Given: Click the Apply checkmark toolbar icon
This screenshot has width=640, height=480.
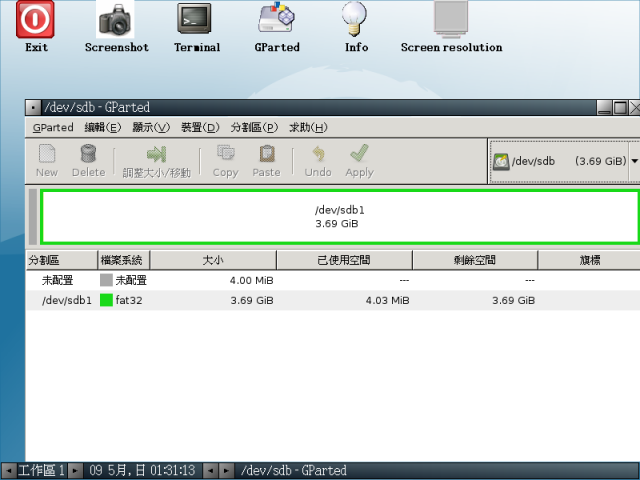Looking at the screenshot, I should click(359, 153).
